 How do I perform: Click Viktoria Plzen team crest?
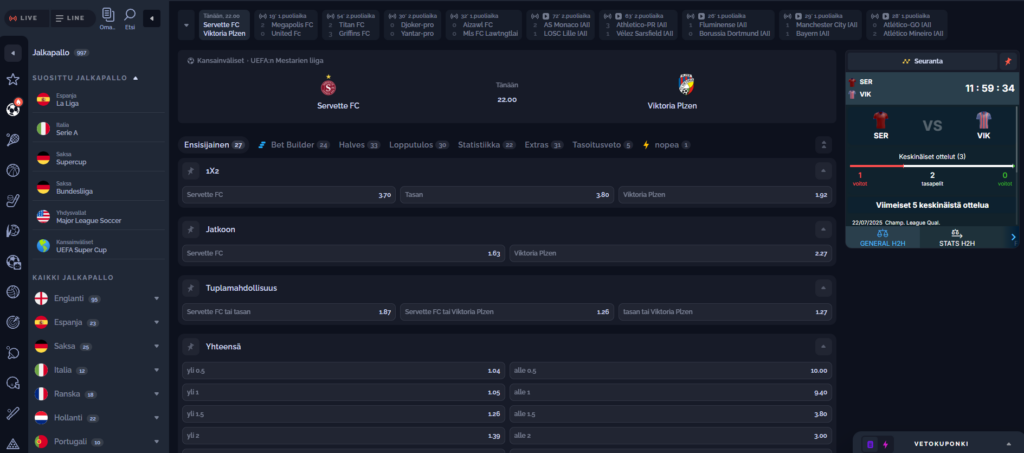pyautogui.click(x=686, y=85)
